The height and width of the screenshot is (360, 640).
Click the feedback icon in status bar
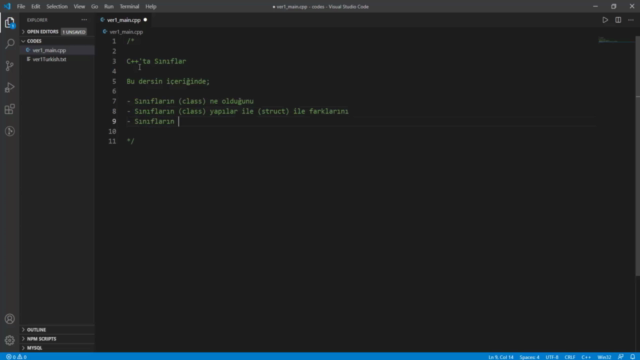620,357
